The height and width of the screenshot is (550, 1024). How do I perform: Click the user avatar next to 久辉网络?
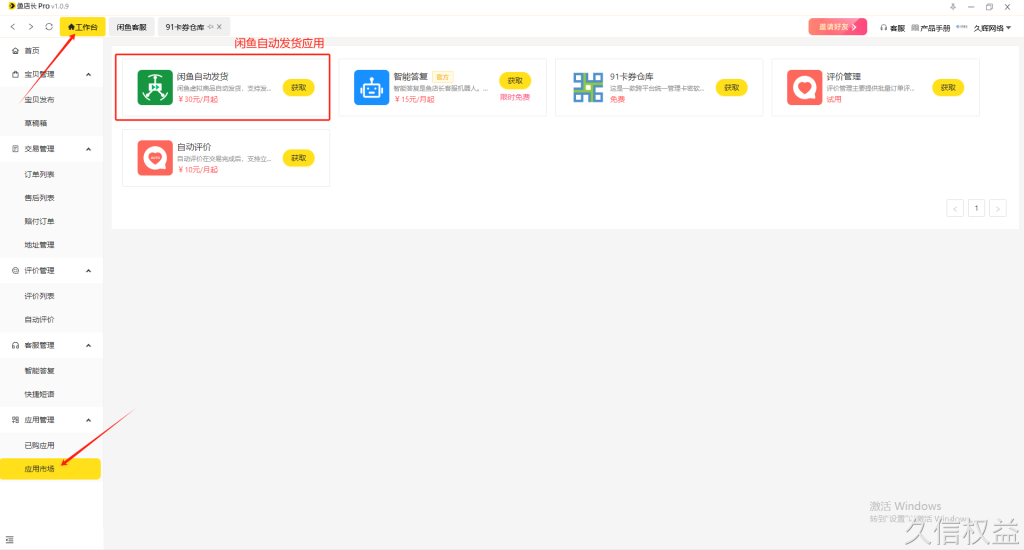(962, 27)
